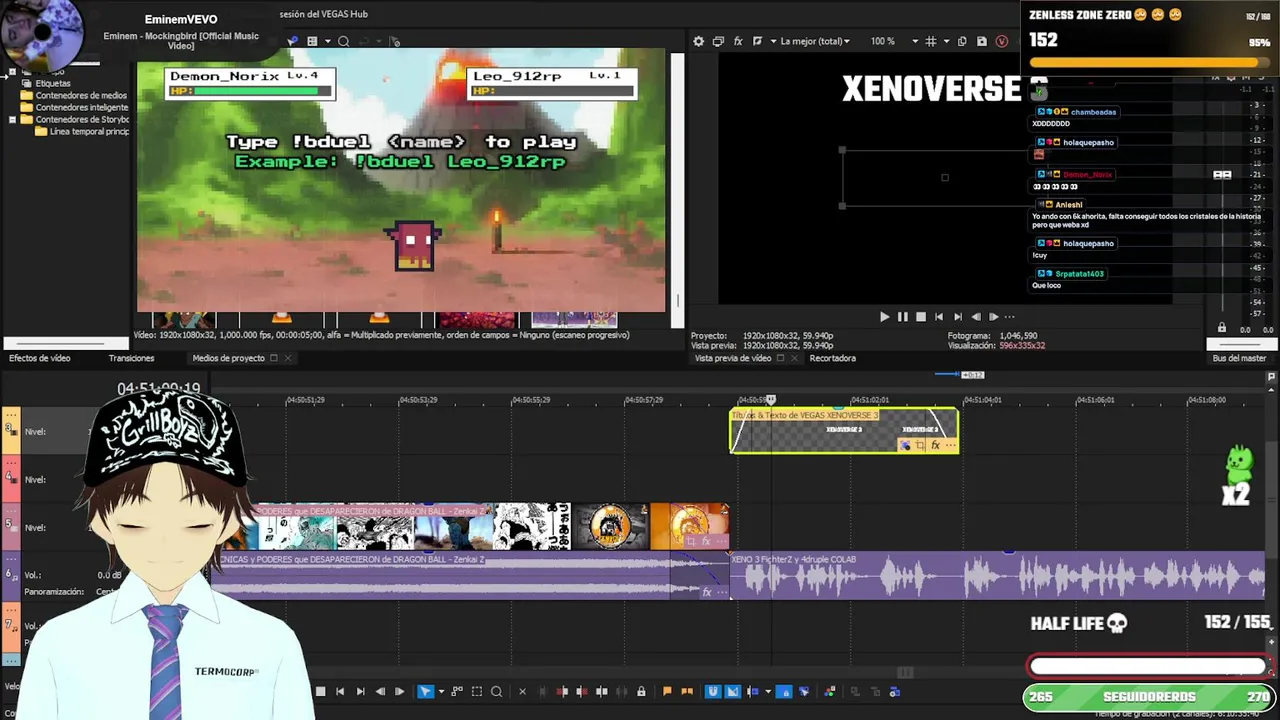Image resolution: width=1280 pixels, height=720 pixels.
Task: Close the Medios de proyecto tab
Action: point(288,358)
